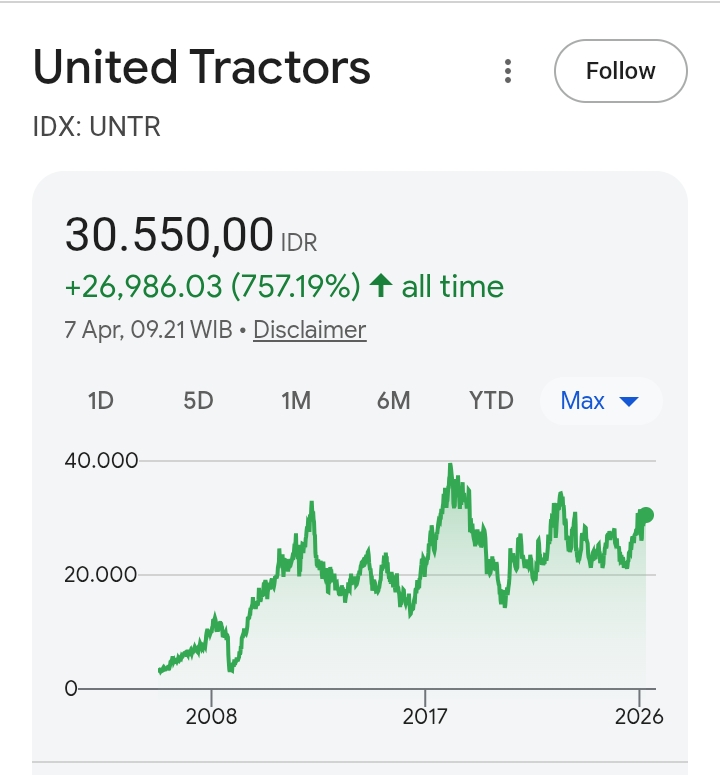720x775 pixels.
Task: Choose the 6M time range
Action: 393,401
